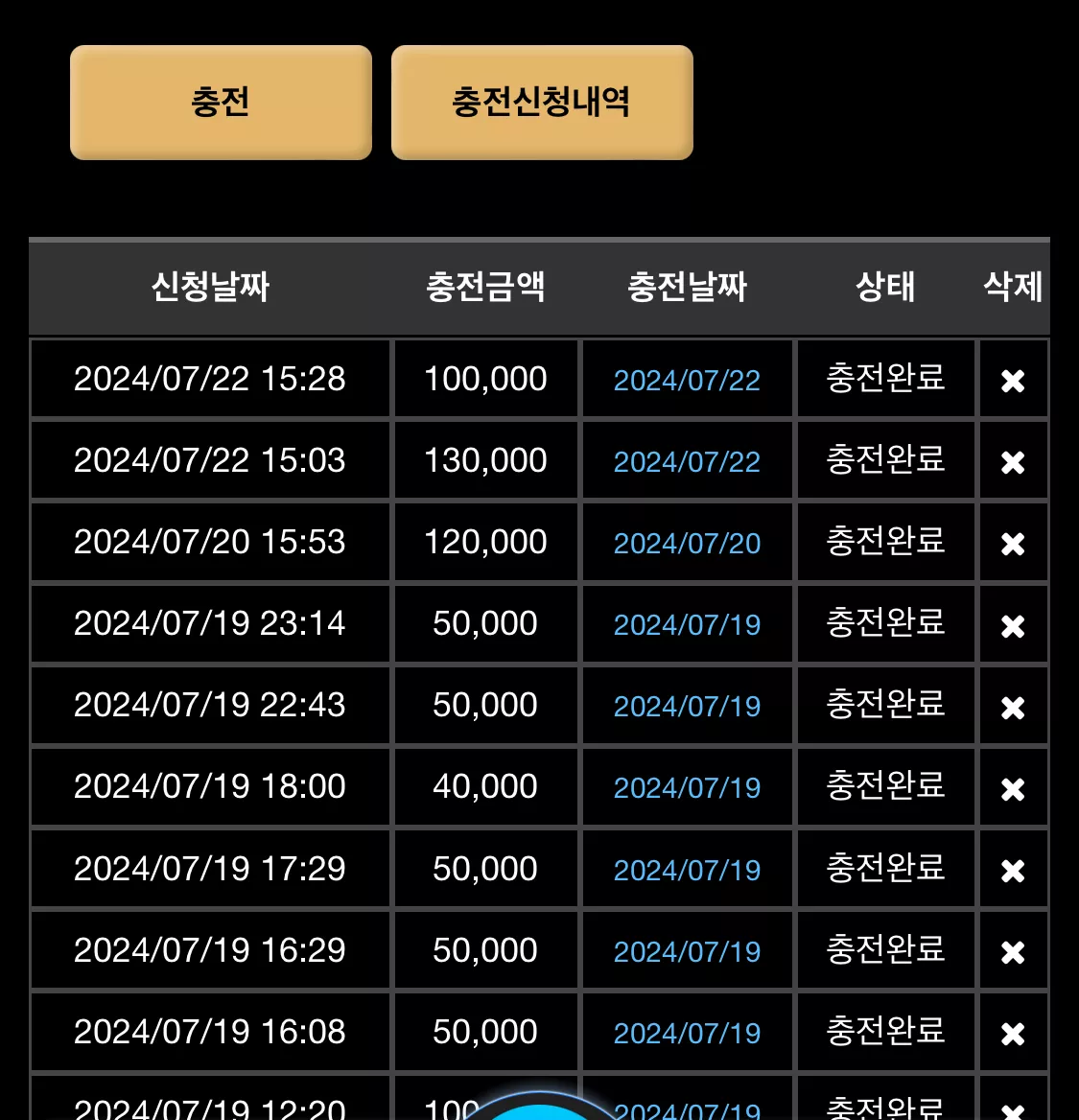
Task: Remove the 2024/07/19 17:29 entry
Action: pyautogui.click(x=1013, y=870)
